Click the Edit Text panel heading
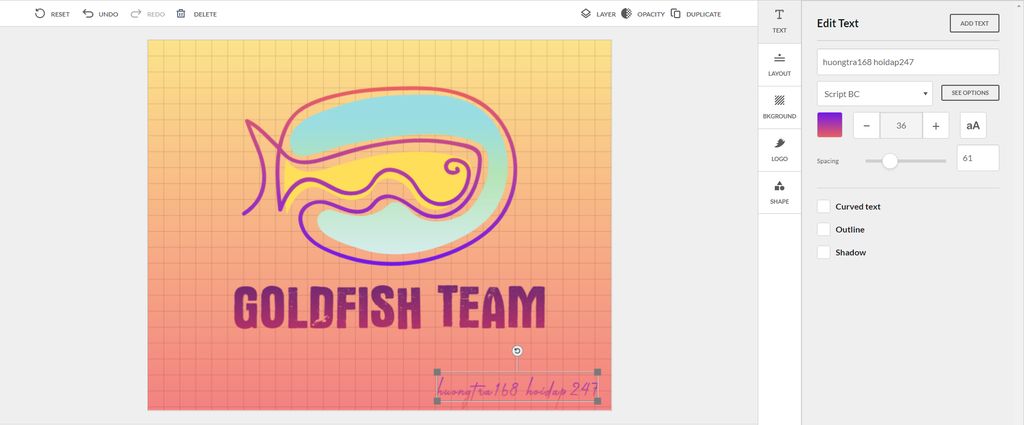Screen dimensions: 1024x425 pyautogui.click(x=838, y=24)
